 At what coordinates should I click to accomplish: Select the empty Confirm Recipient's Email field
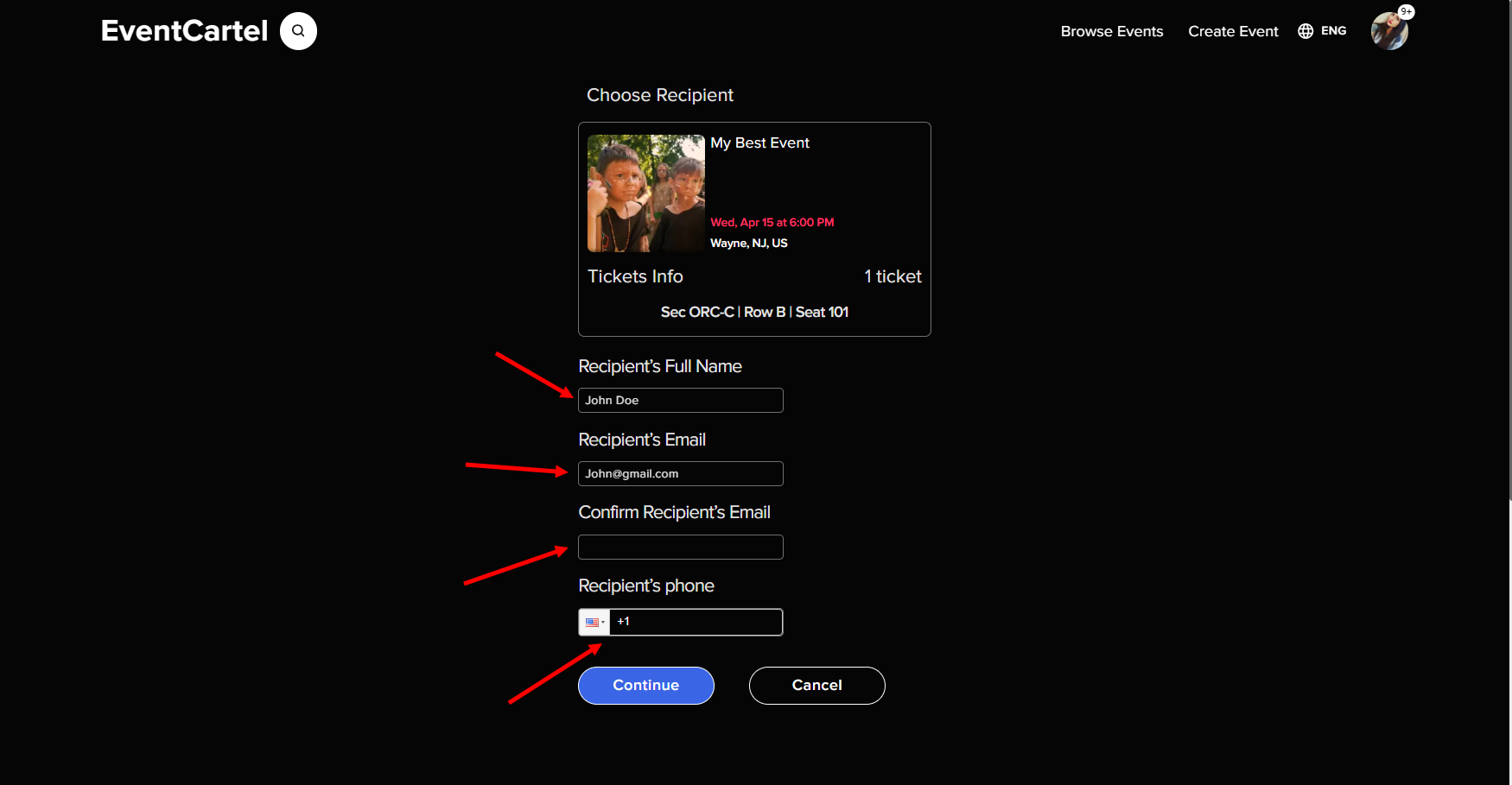680,548
